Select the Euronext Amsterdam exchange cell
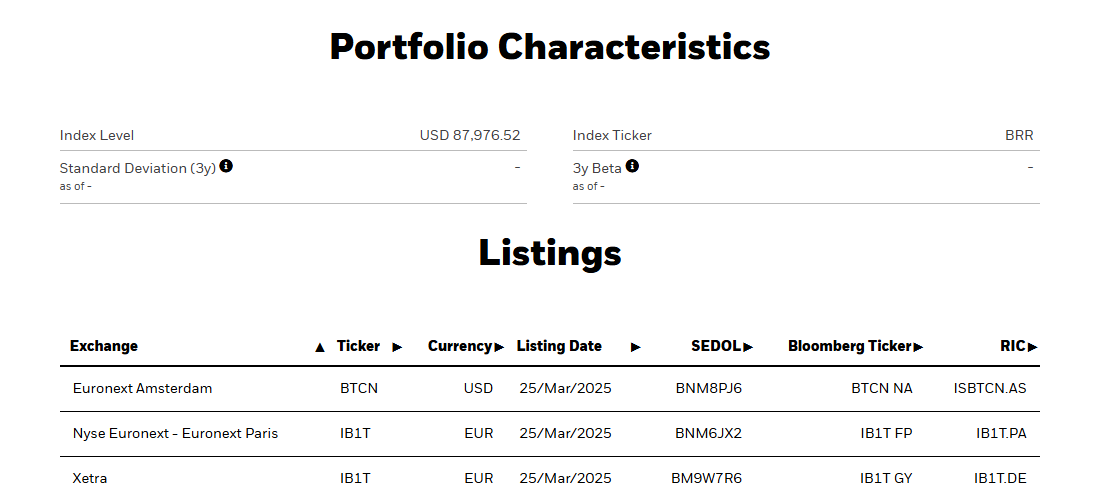1111x499 pixels. coord(142,388)
